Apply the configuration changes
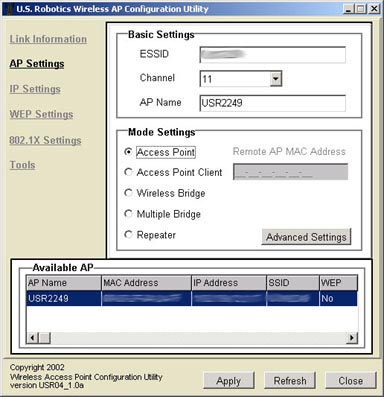 (229, 381)
